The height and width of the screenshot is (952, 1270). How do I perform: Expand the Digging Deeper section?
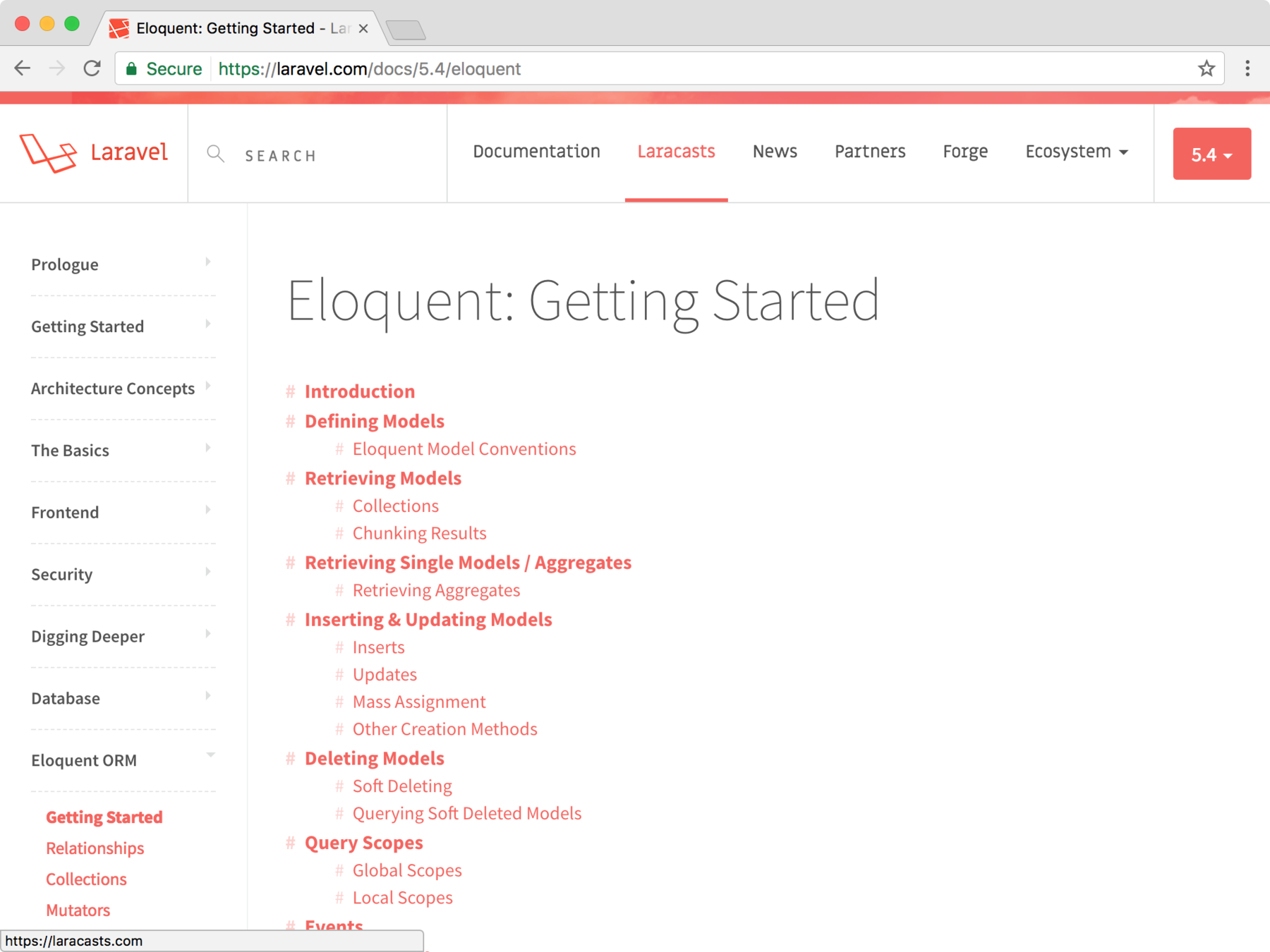click(123, 637)
